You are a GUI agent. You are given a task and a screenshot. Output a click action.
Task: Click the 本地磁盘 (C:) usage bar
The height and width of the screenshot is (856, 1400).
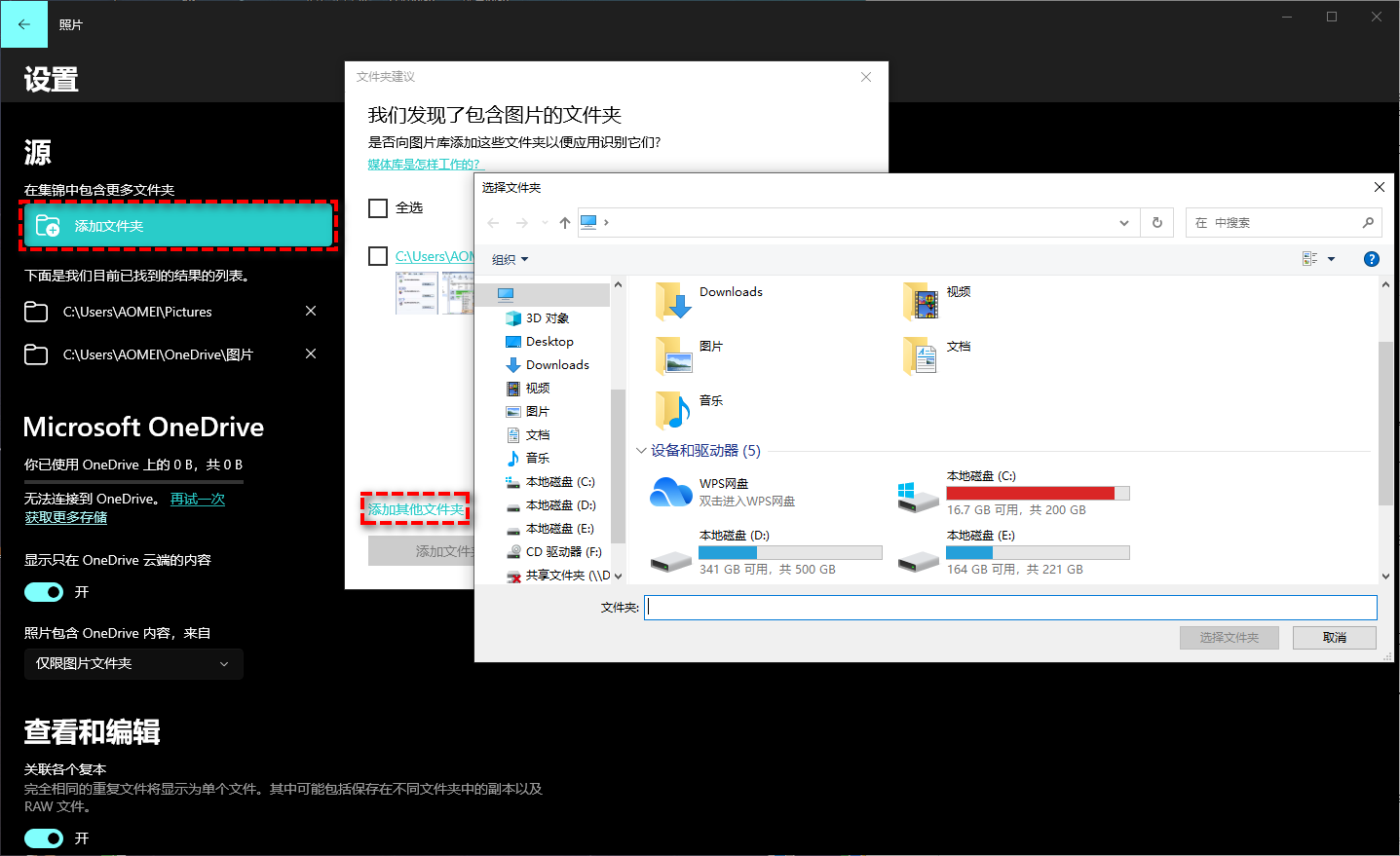click(x=1038, y=494)
